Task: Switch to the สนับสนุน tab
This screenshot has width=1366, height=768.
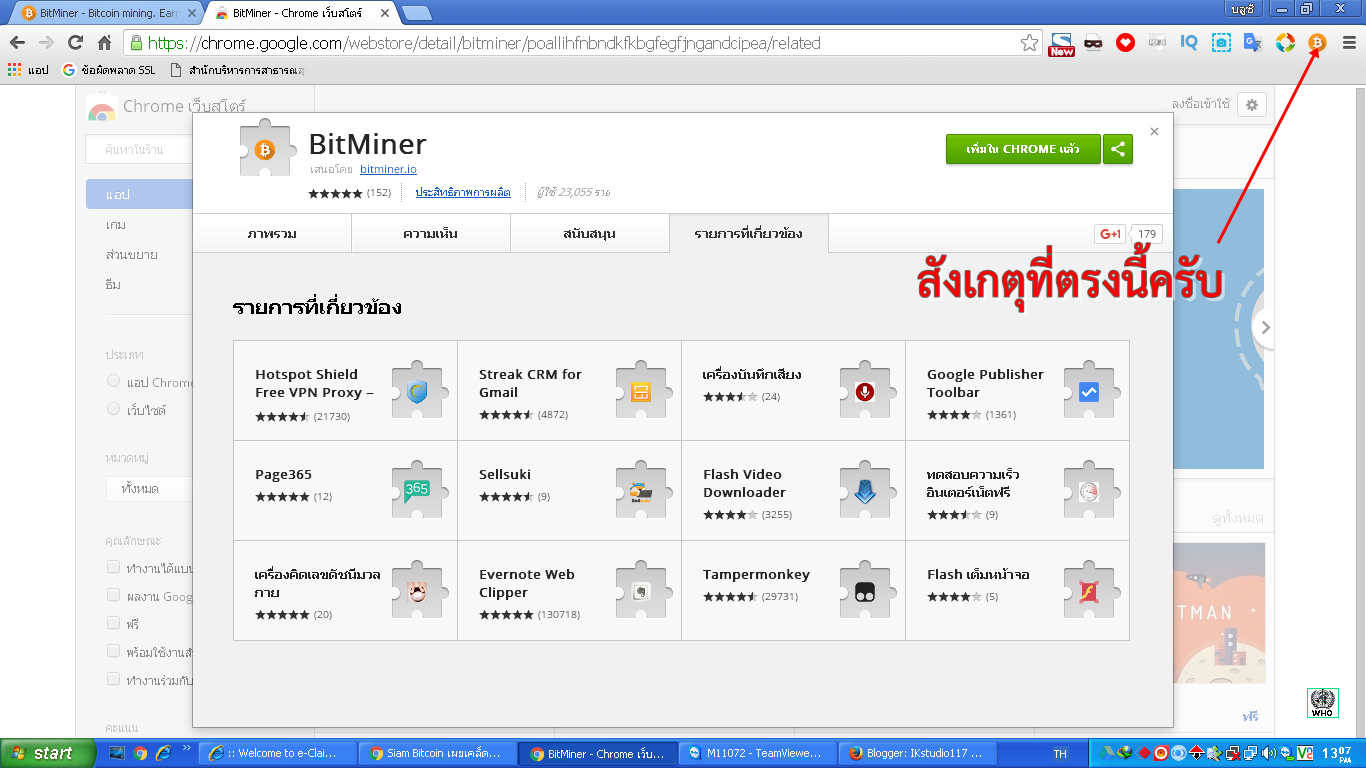Action: tap(590, 234)
